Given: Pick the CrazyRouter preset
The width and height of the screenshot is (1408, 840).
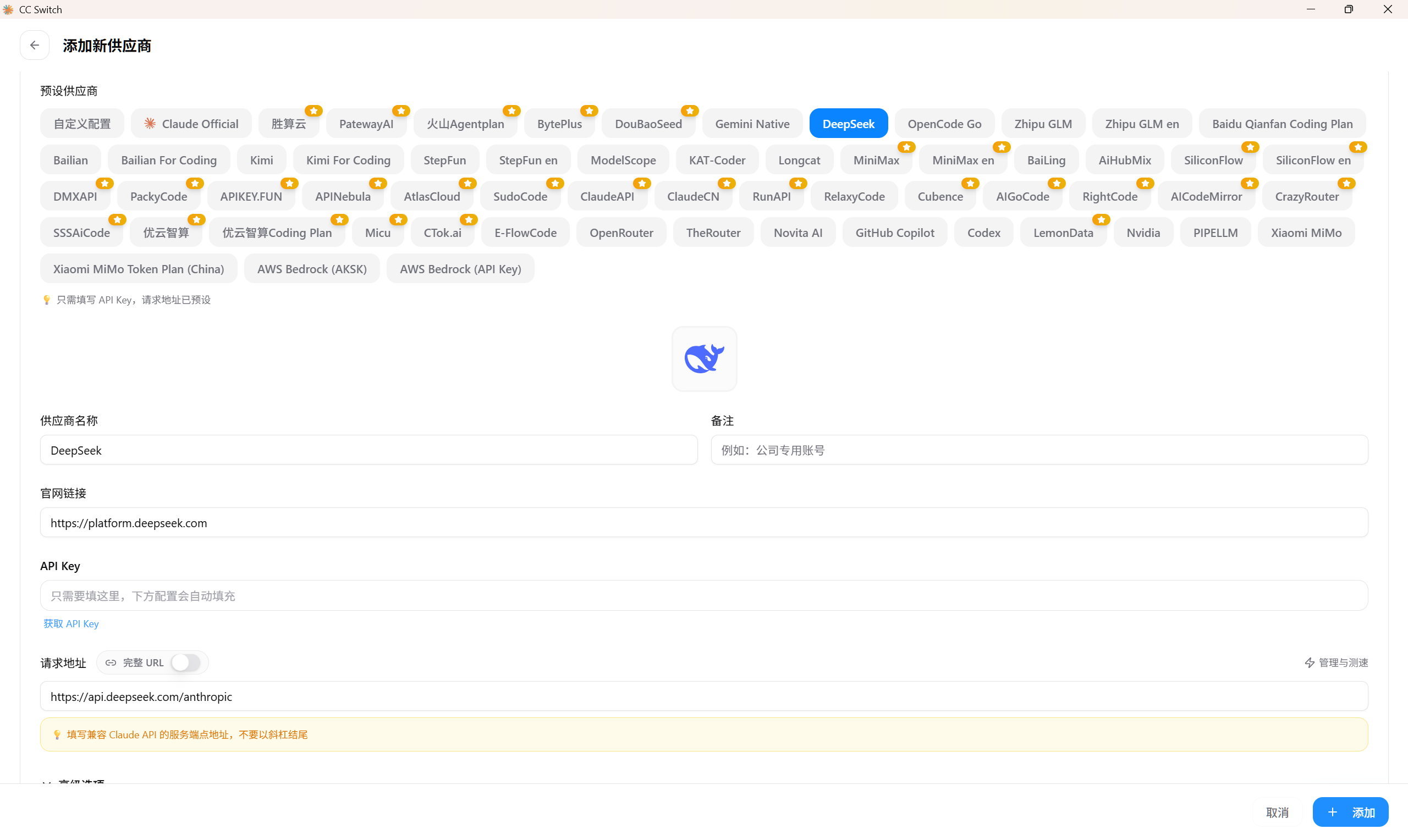Looking at the screenshot, I should coord(1307,196).
